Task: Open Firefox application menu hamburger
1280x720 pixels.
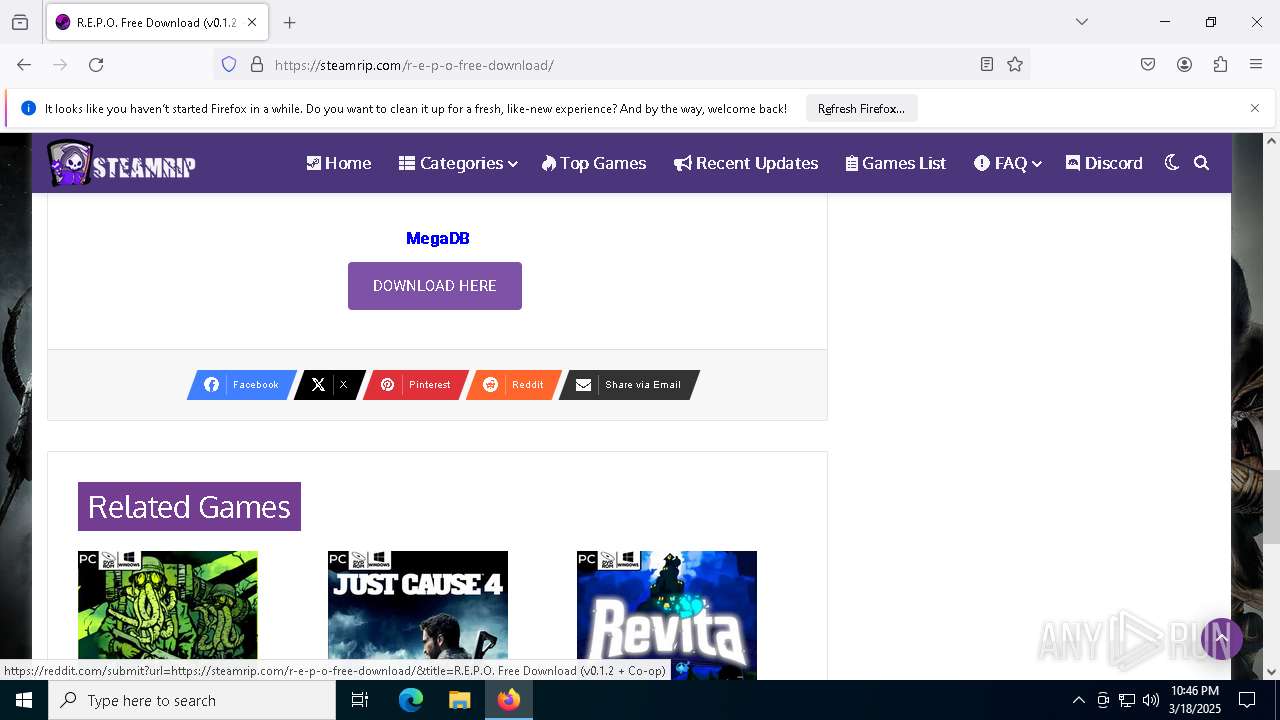Action: tap(1256, 64)
